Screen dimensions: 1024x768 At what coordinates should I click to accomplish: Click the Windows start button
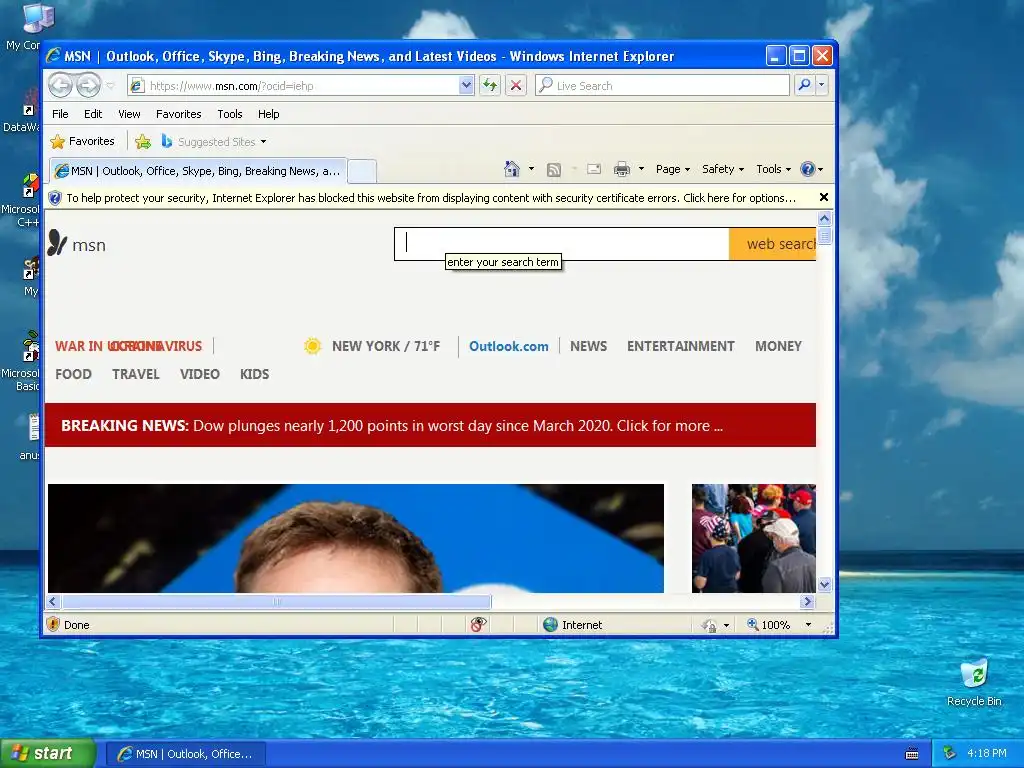click(x=48, y=753)
